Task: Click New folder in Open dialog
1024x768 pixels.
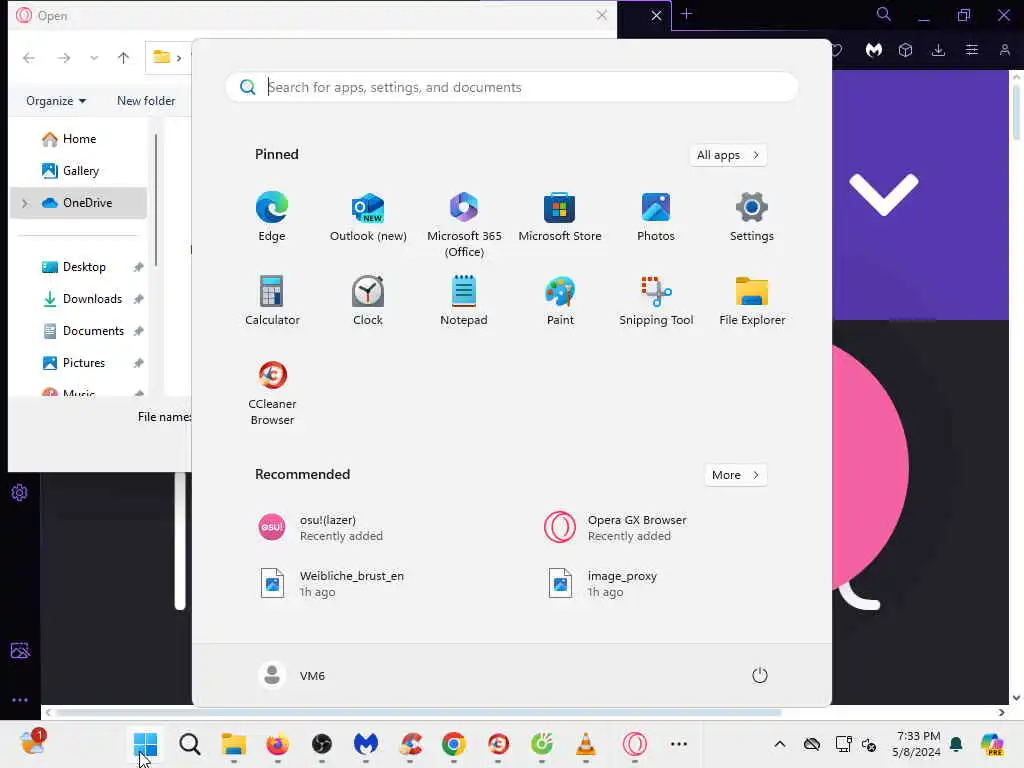Action: [x=146, y=101]
